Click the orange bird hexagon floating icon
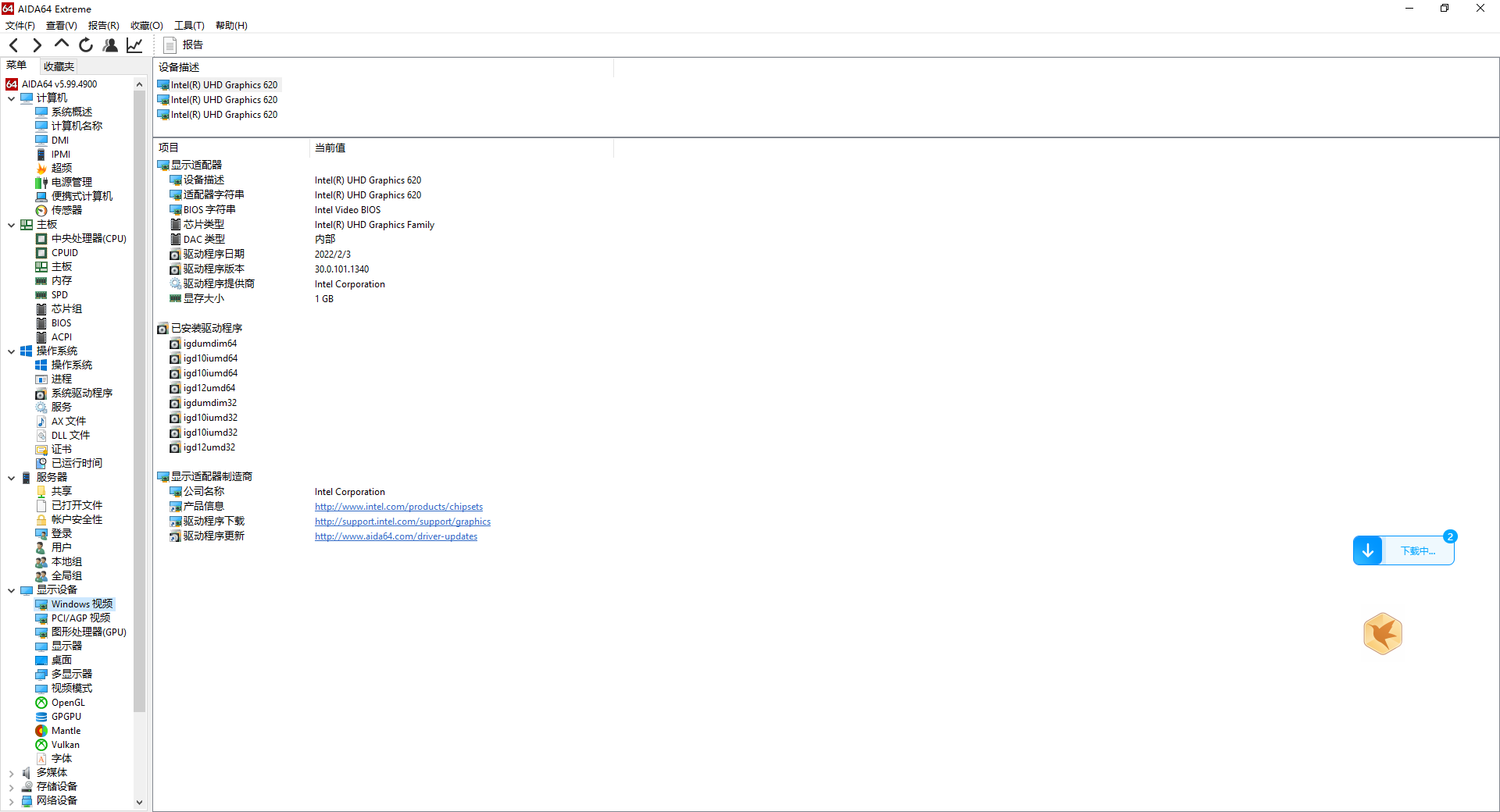Viewport: 1500px width, 812px height. (x=1383, y=633)
